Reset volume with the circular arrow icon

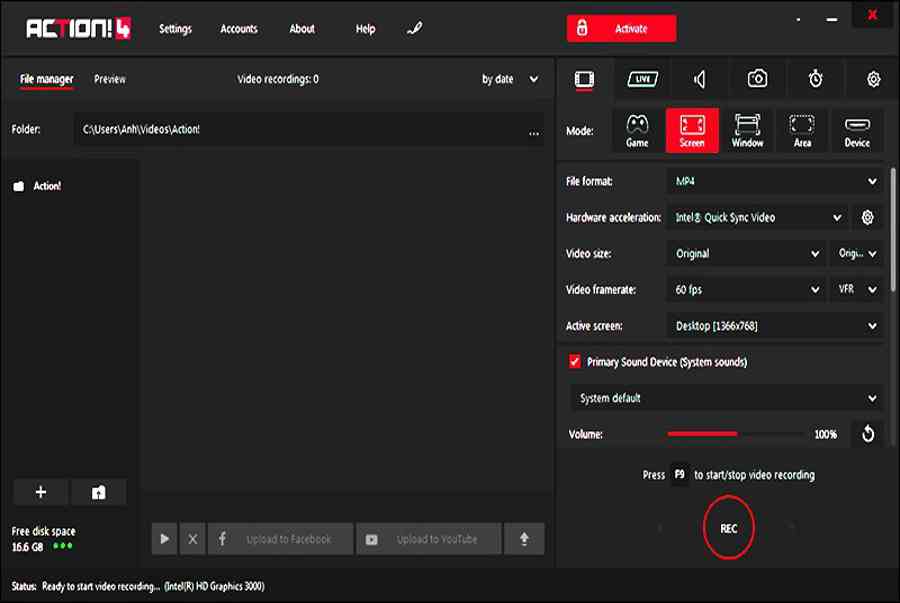[867, 434]
